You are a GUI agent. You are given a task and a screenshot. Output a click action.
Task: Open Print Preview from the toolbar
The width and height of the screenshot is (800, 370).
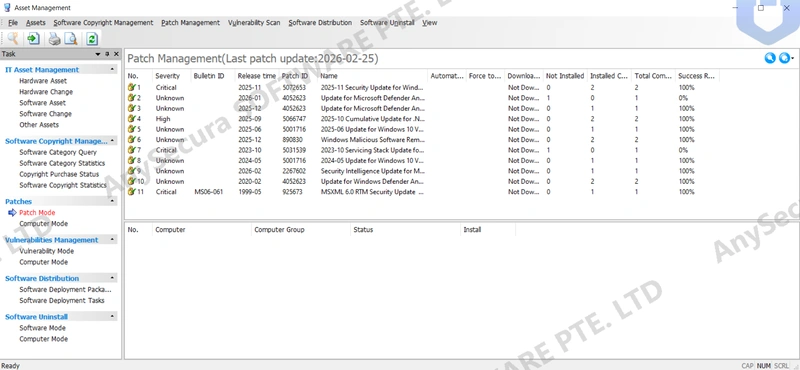pyautogui.click(x=71, y=38)
